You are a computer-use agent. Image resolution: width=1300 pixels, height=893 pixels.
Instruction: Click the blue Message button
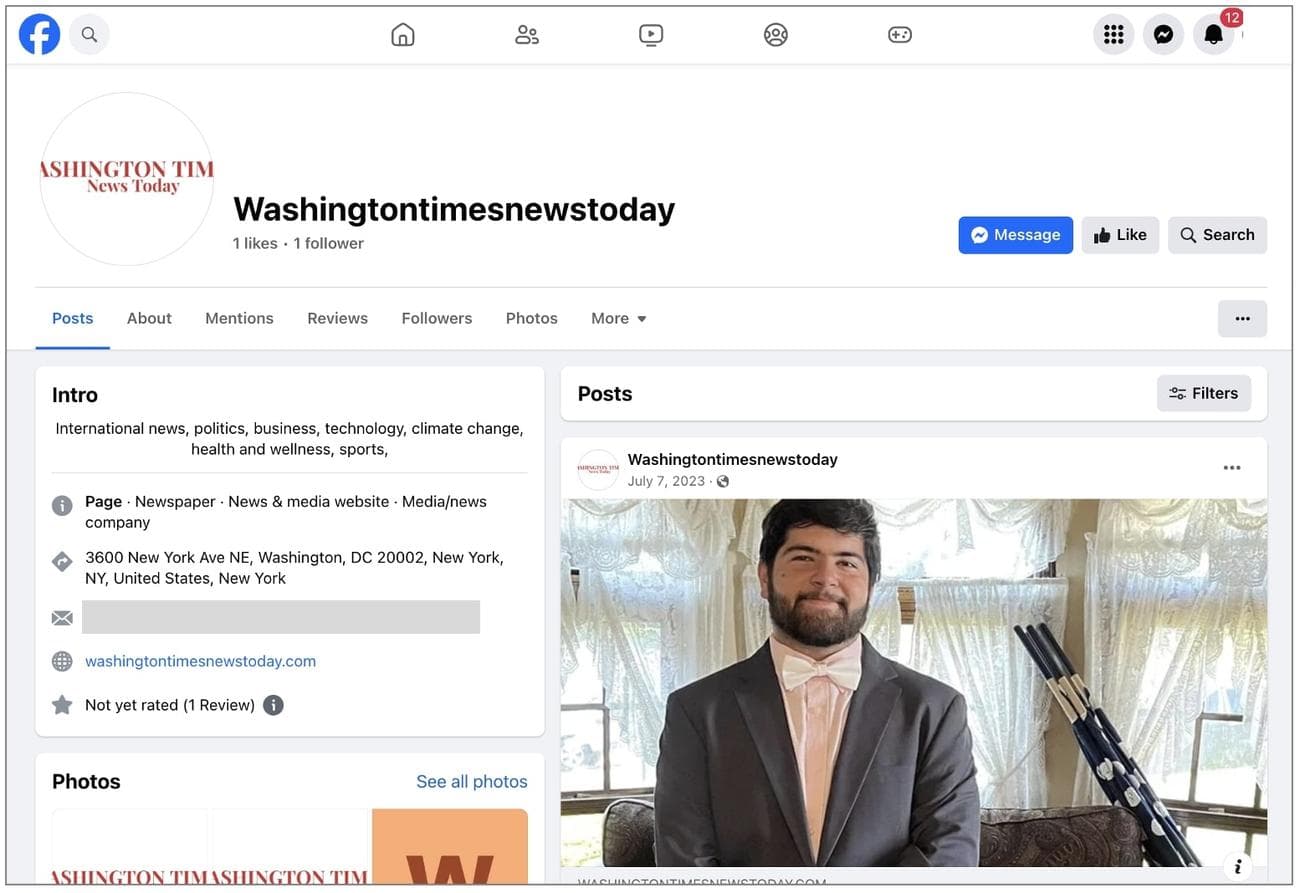1015,234
